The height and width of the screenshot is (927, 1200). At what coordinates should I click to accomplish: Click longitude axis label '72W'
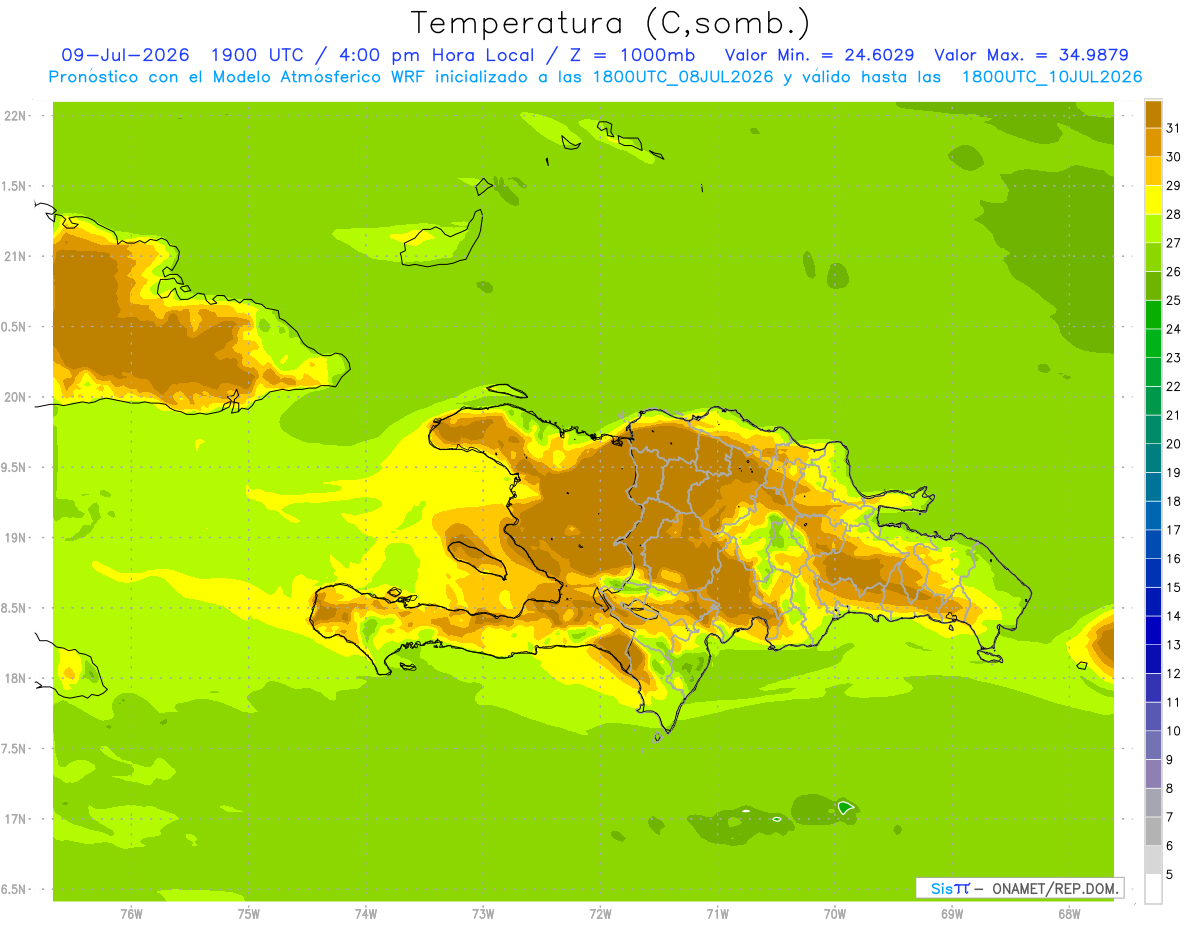coord(600,914)
